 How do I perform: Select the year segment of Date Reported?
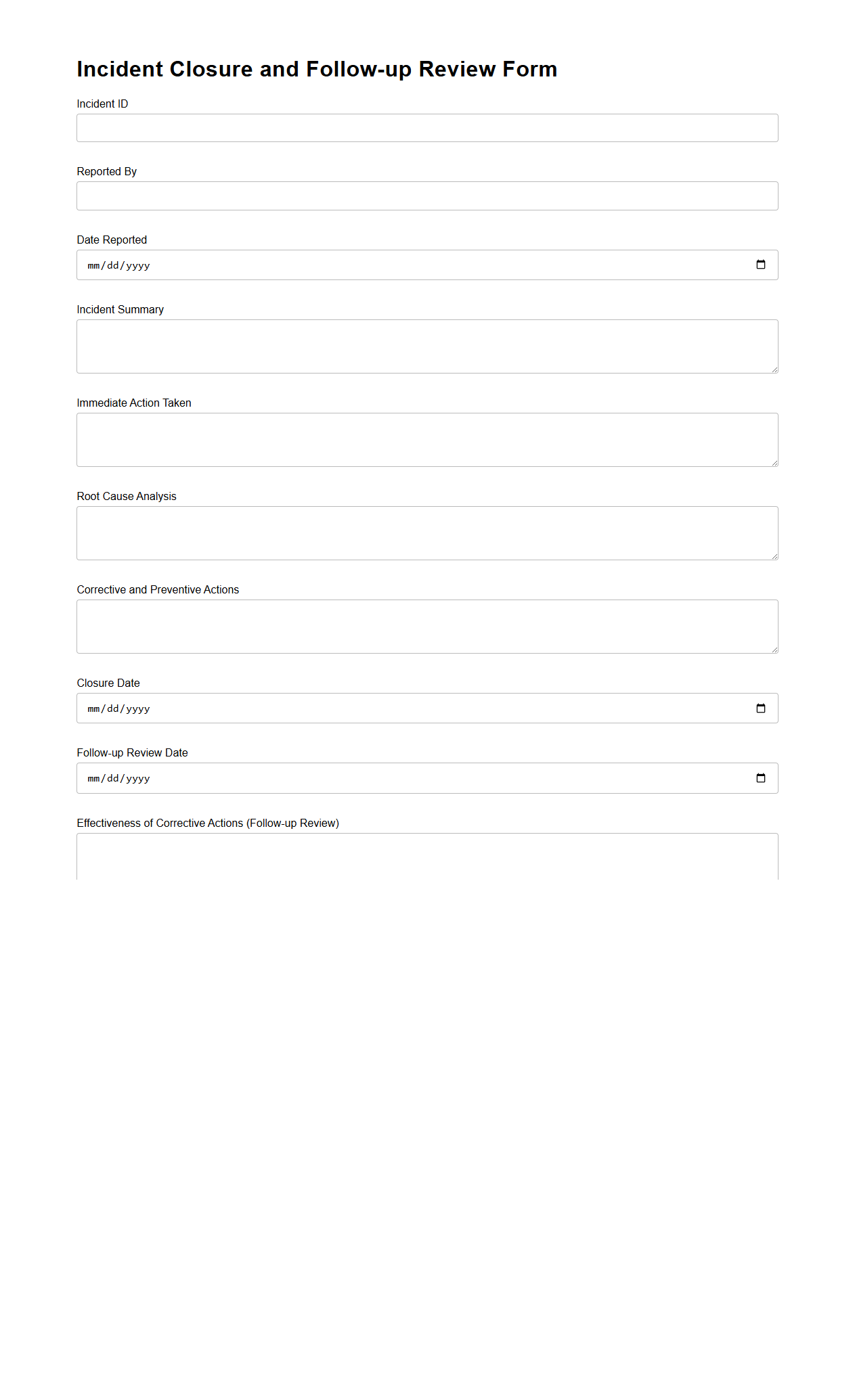[x=138, y=265]
